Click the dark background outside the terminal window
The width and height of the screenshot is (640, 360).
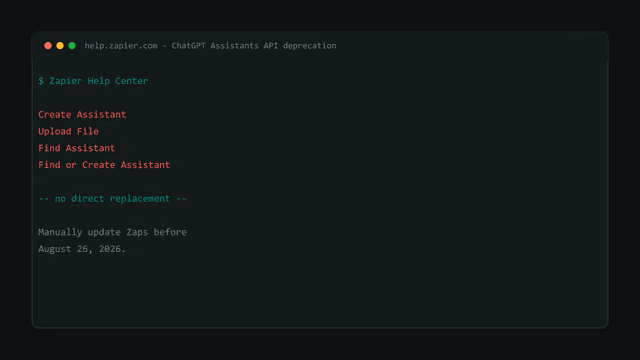[x=320, y=16]
